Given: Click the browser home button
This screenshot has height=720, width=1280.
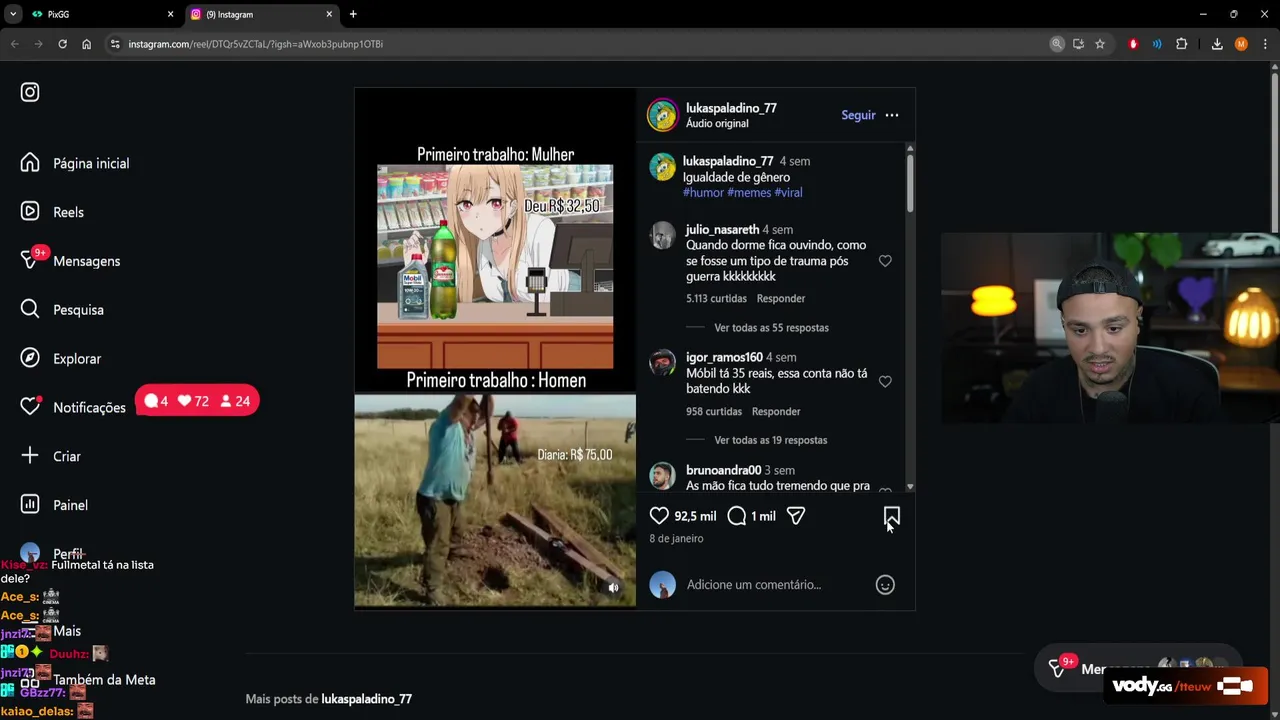Looking at the screenshot, I should point(86,44).
